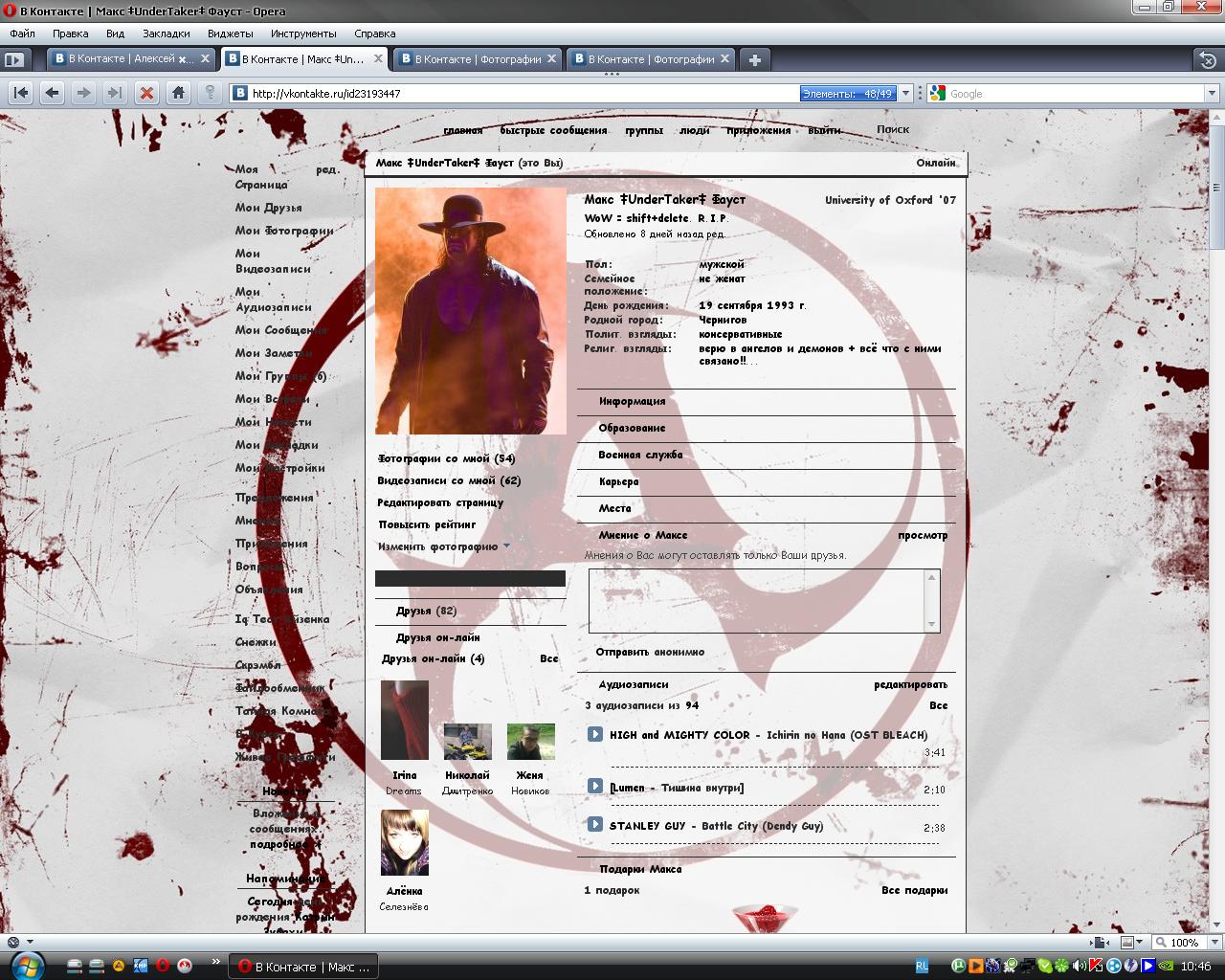Click the Forward arrow in toolbar
This screenshot has height=980, width=1225.
[x=84, y=93]
